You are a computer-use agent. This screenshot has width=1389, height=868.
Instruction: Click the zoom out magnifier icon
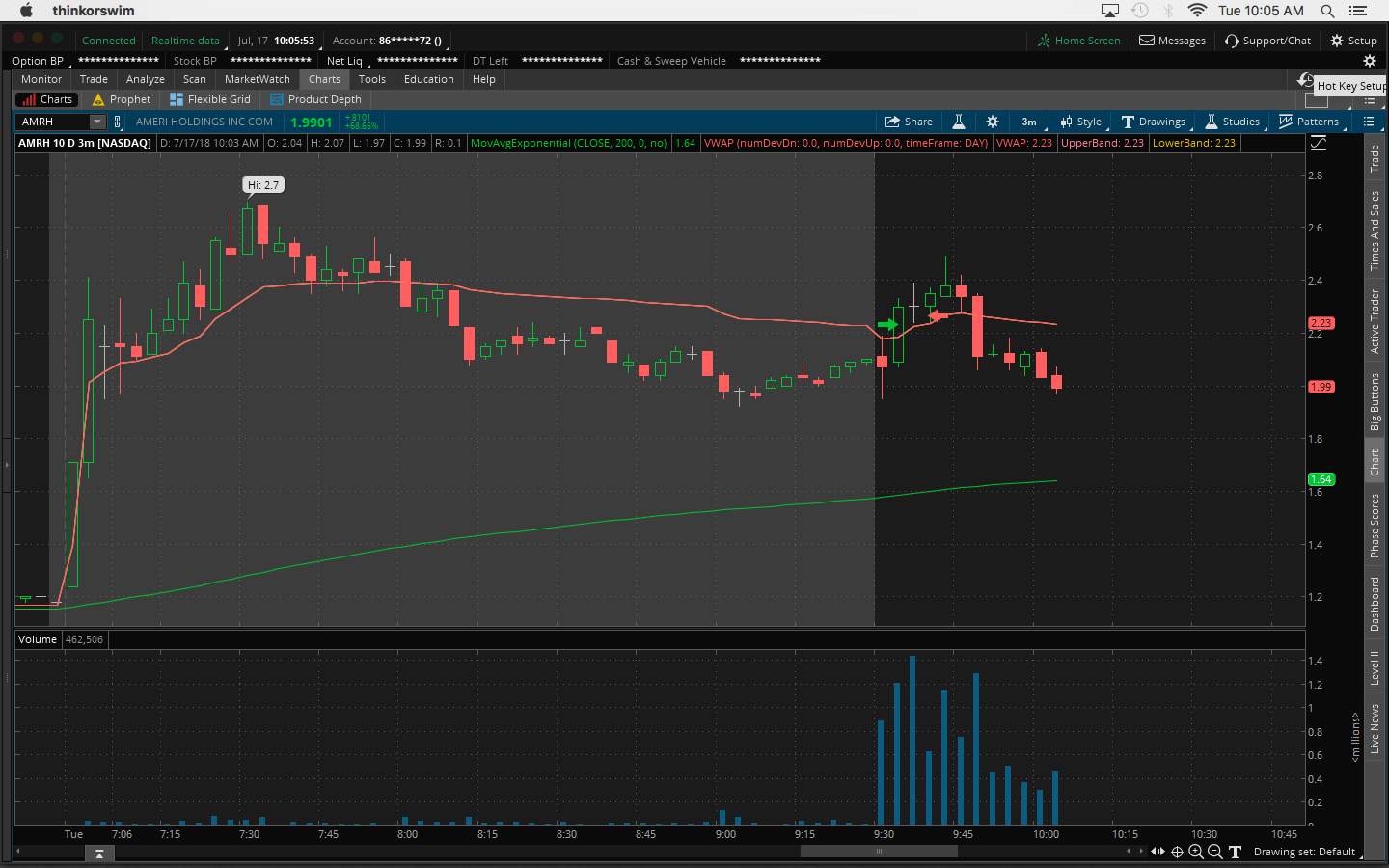pyautogui.click(x=1215, y=852)
